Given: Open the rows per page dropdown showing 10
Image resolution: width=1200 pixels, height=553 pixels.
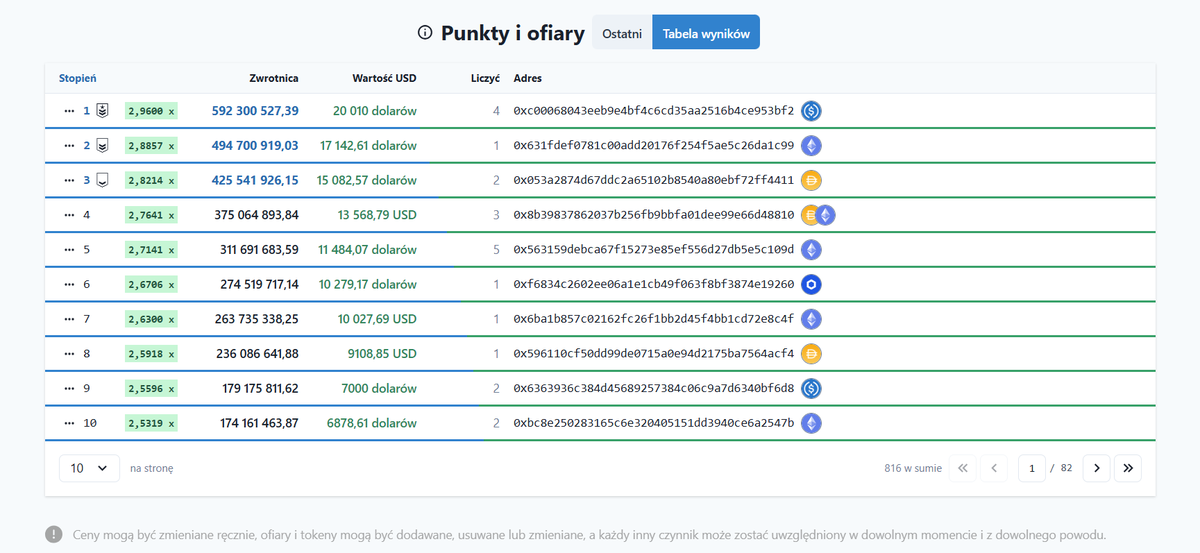Looking at the screenshot, I should tap(90, 468).
